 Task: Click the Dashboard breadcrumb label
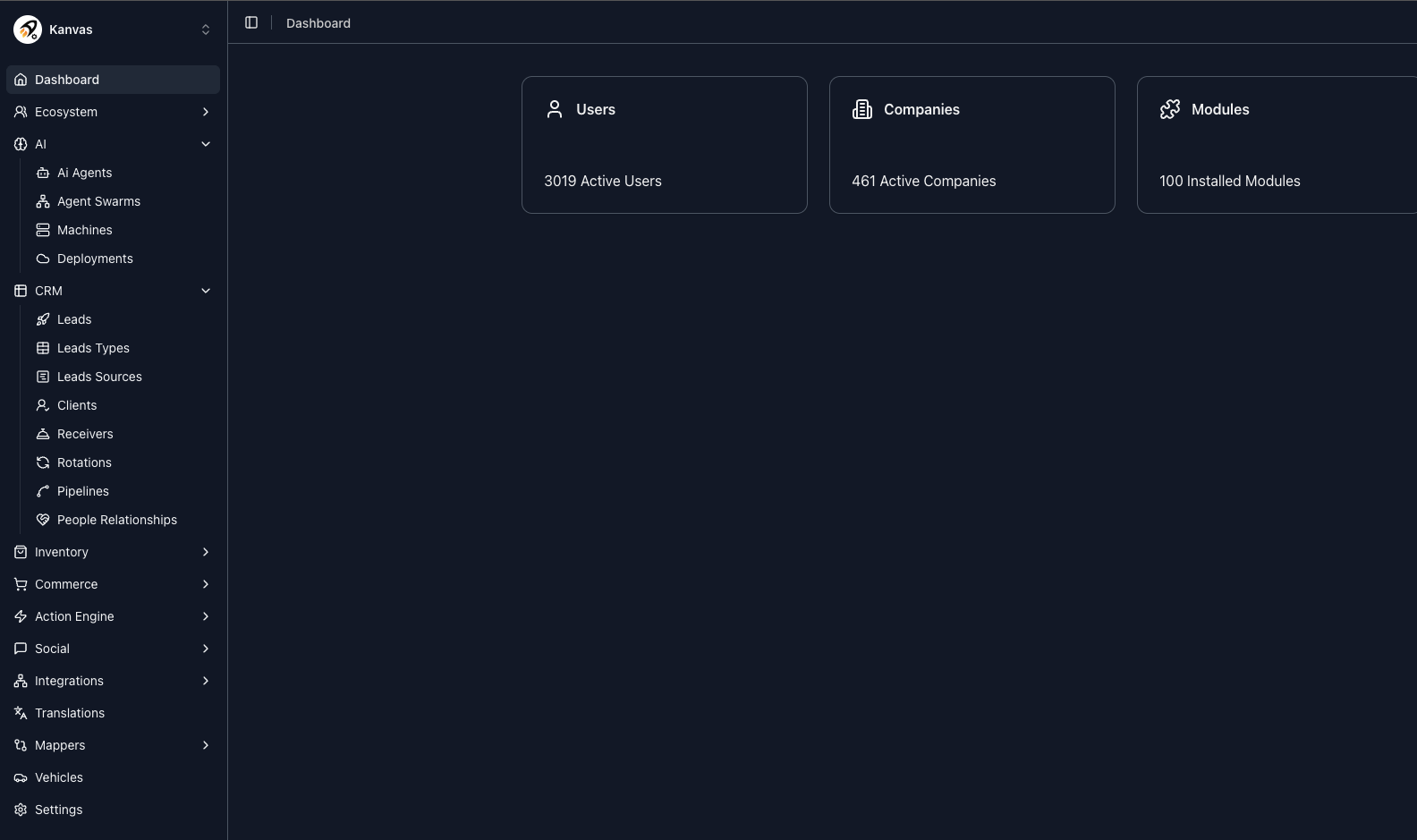coord(318,23)
